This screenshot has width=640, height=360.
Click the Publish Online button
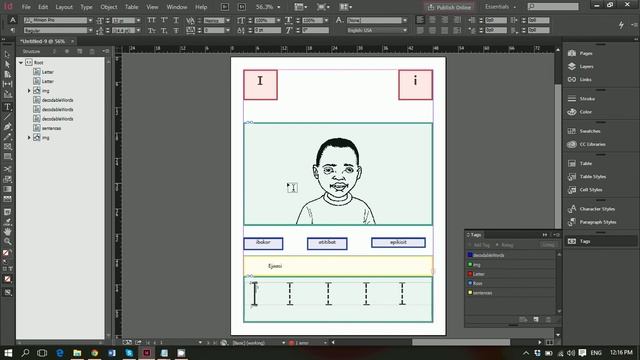449,7
